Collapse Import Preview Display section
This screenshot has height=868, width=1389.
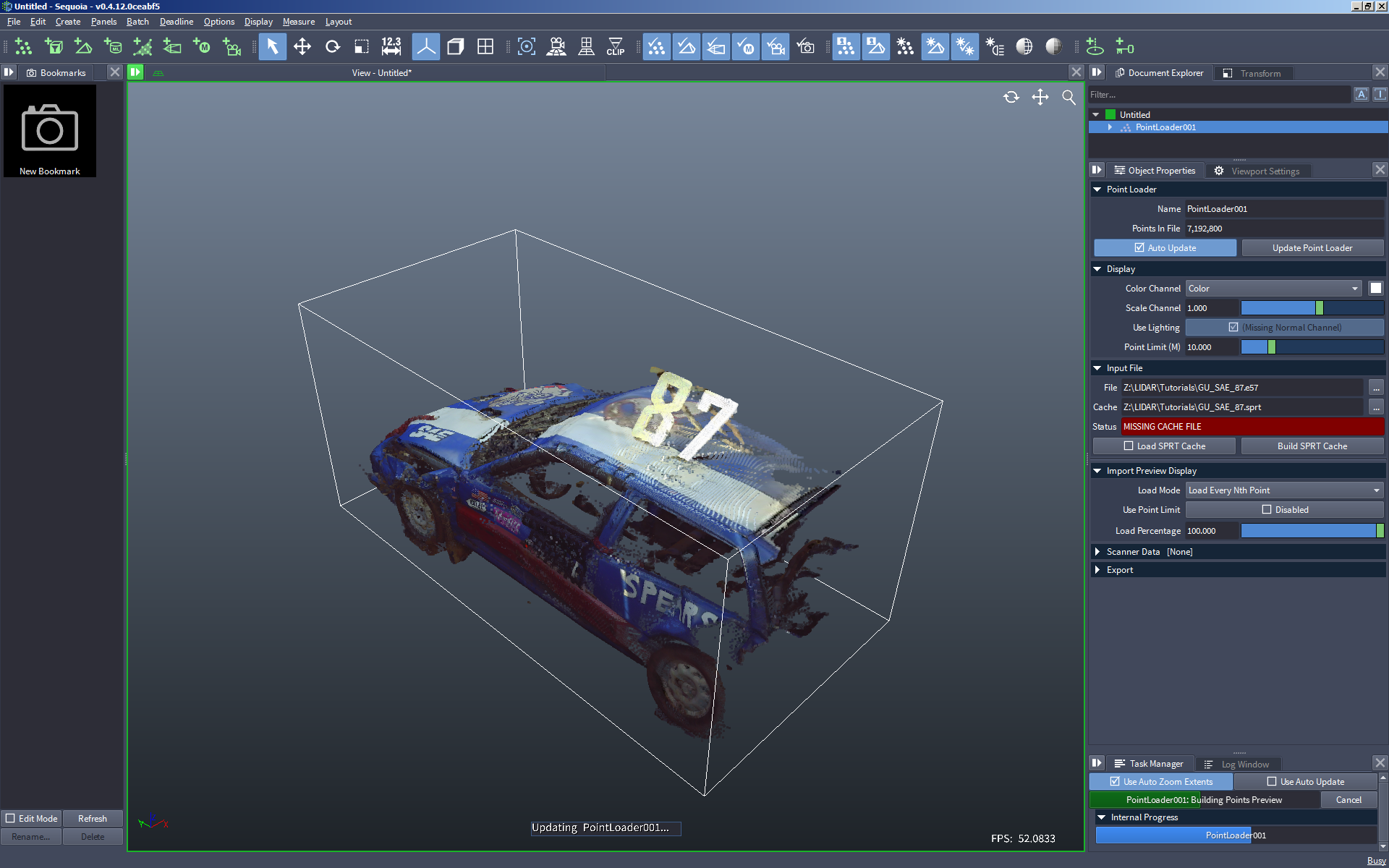[x=1097, y=471]
